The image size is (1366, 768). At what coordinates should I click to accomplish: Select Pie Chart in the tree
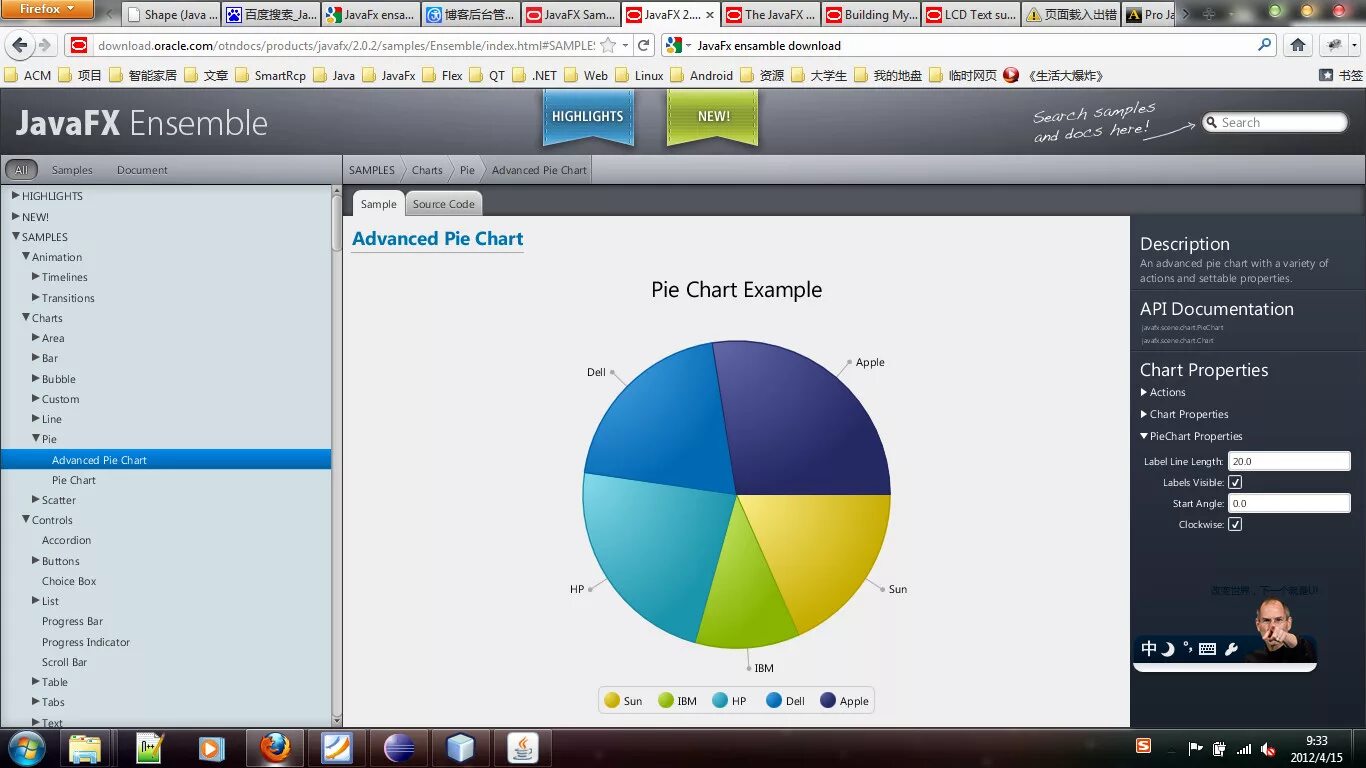[74, 480]
